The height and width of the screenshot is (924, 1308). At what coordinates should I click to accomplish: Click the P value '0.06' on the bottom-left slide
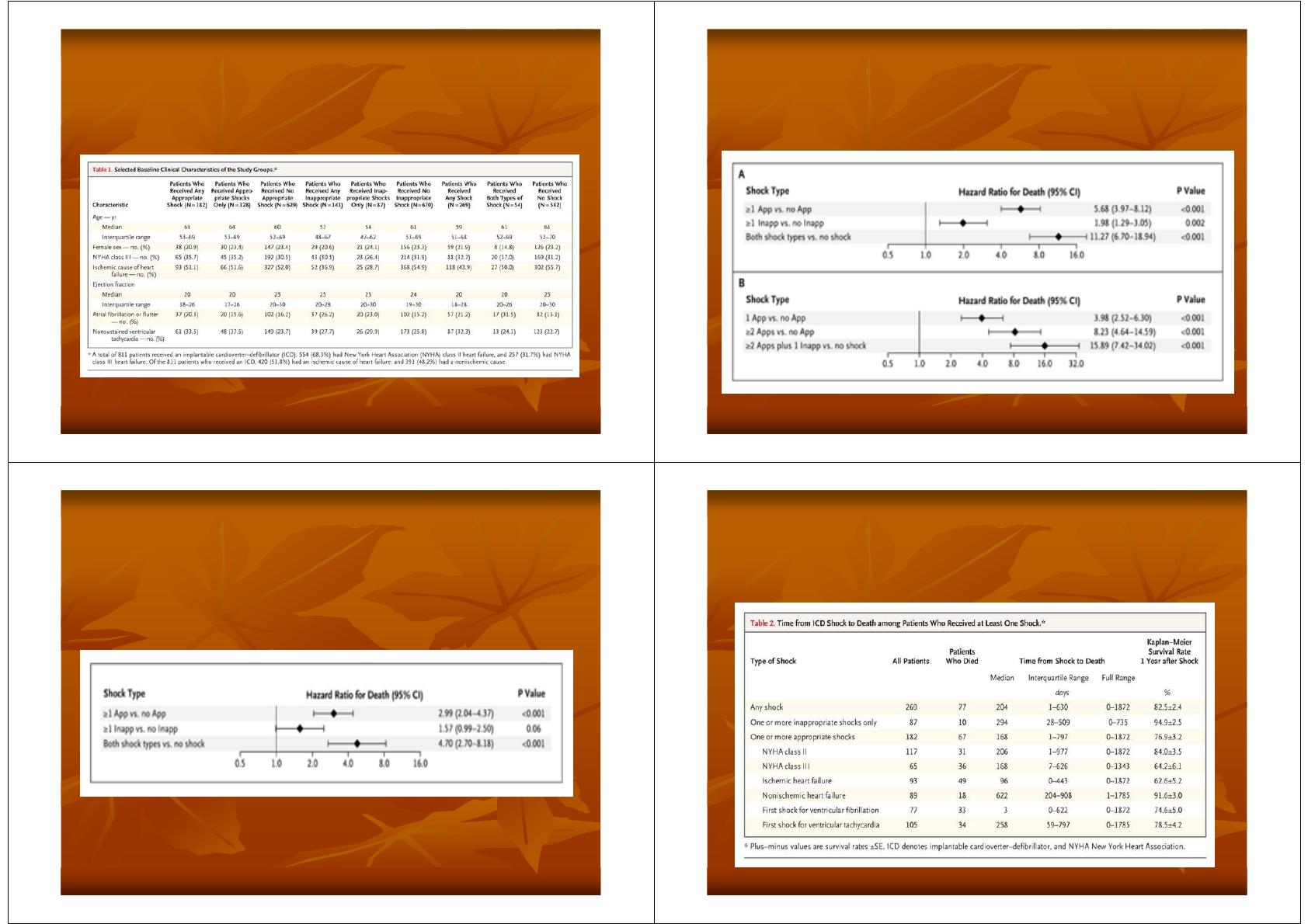point(533,728)
